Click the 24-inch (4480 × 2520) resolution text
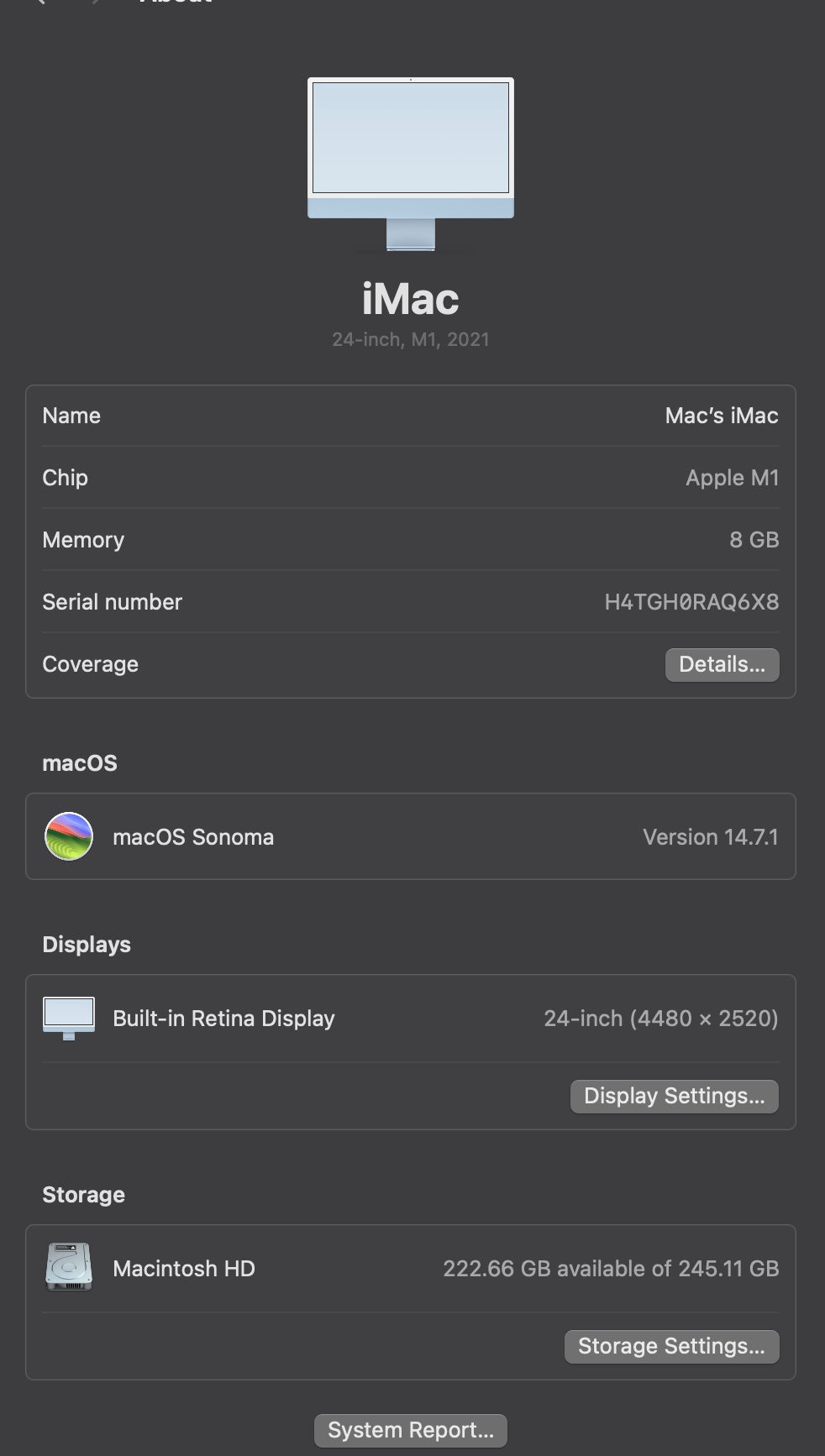The height and width of the screenshot is (1456, 825). point(660,1019)
